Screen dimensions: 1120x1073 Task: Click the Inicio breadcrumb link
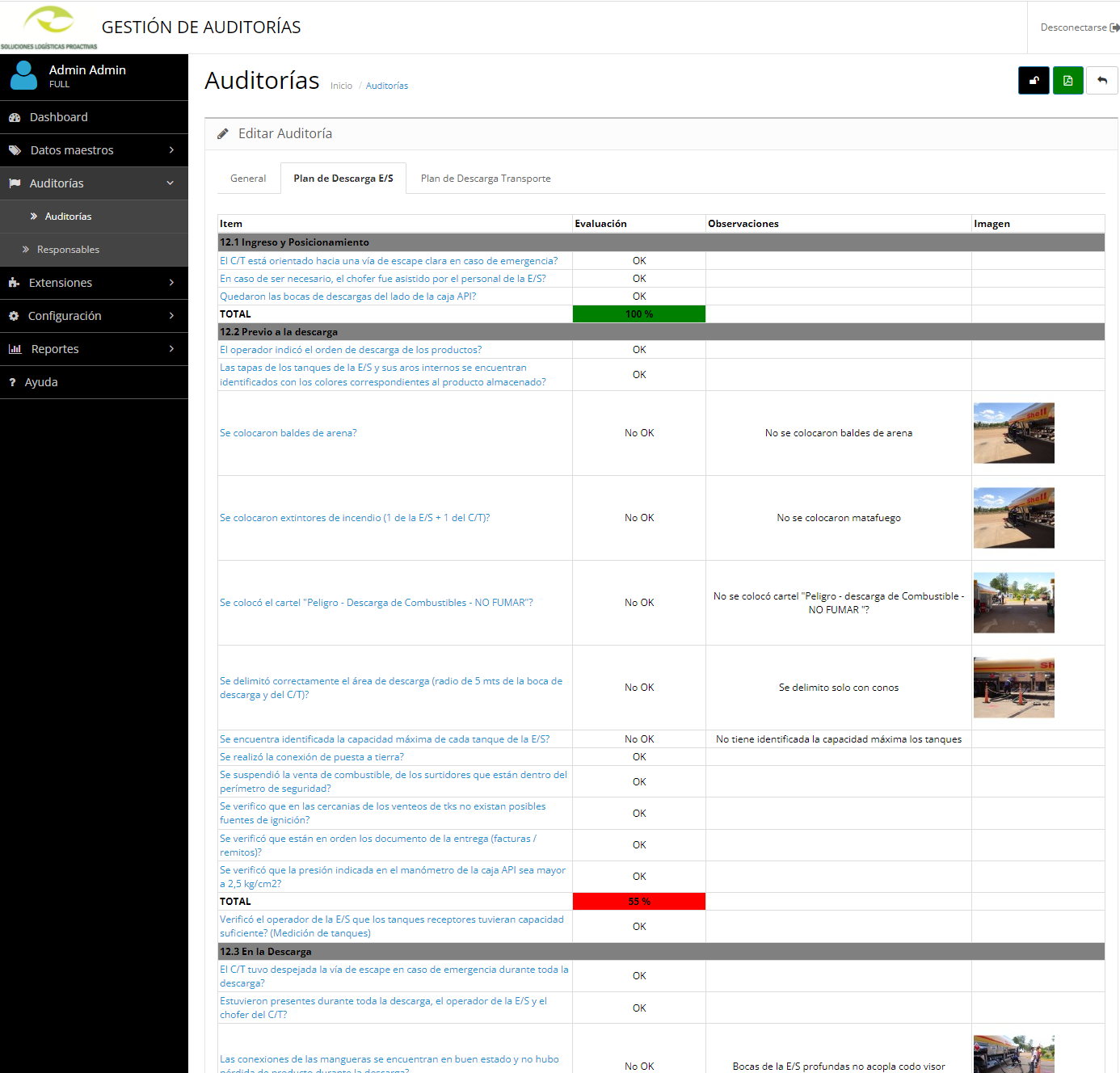[341, 86]
